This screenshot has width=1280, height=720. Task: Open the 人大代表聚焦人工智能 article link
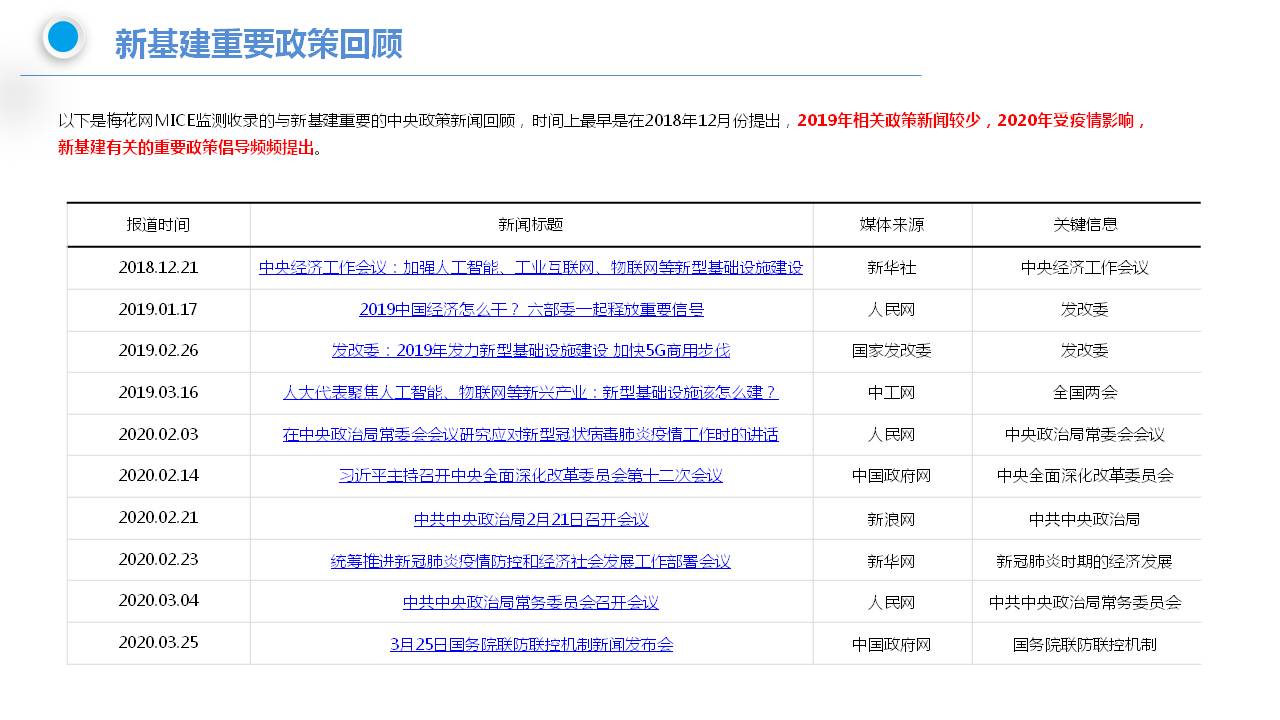pyautogui.click(x=530, y=393)
